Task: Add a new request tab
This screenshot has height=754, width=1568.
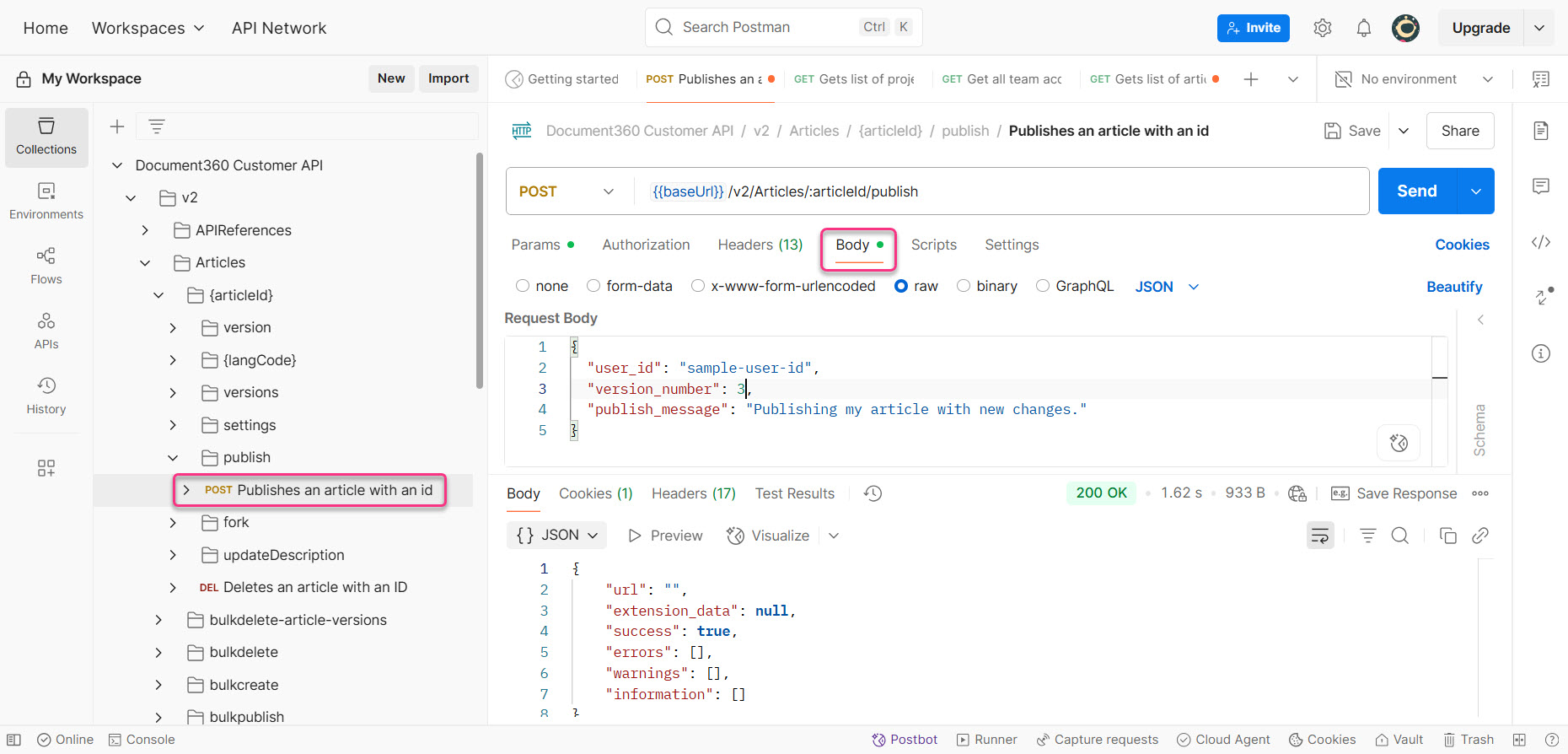Action: (x=1251, y=79)
